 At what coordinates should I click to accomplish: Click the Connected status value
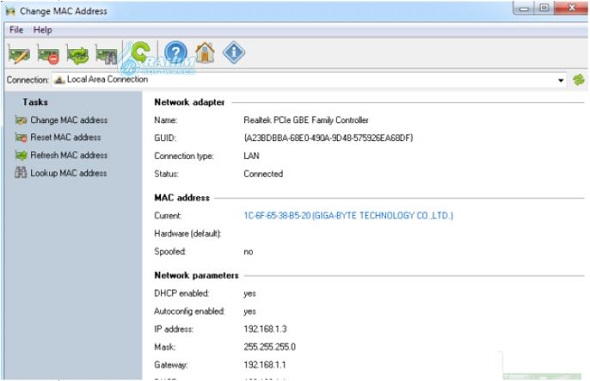click(x=263, y=174)
